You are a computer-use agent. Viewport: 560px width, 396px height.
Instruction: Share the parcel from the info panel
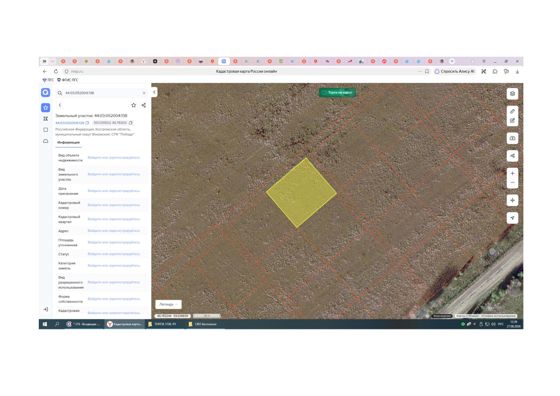tap(144, 105)
